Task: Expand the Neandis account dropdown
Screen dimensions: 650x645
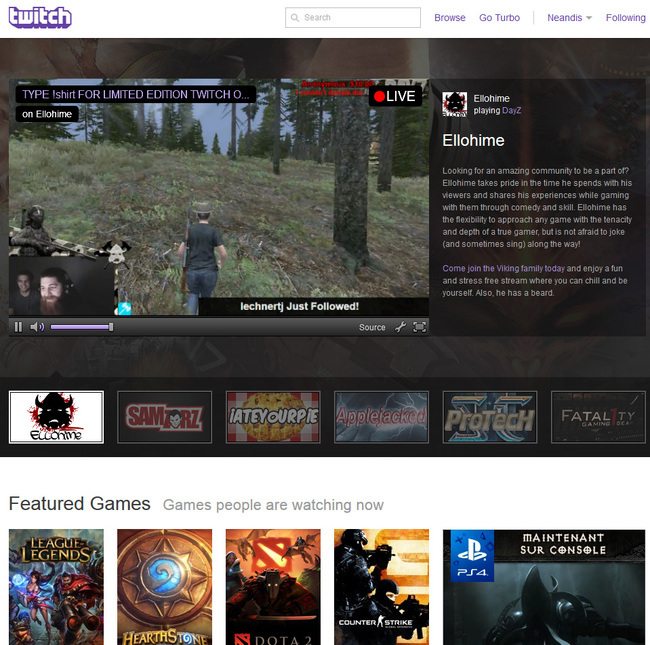Action: (569, 18)
